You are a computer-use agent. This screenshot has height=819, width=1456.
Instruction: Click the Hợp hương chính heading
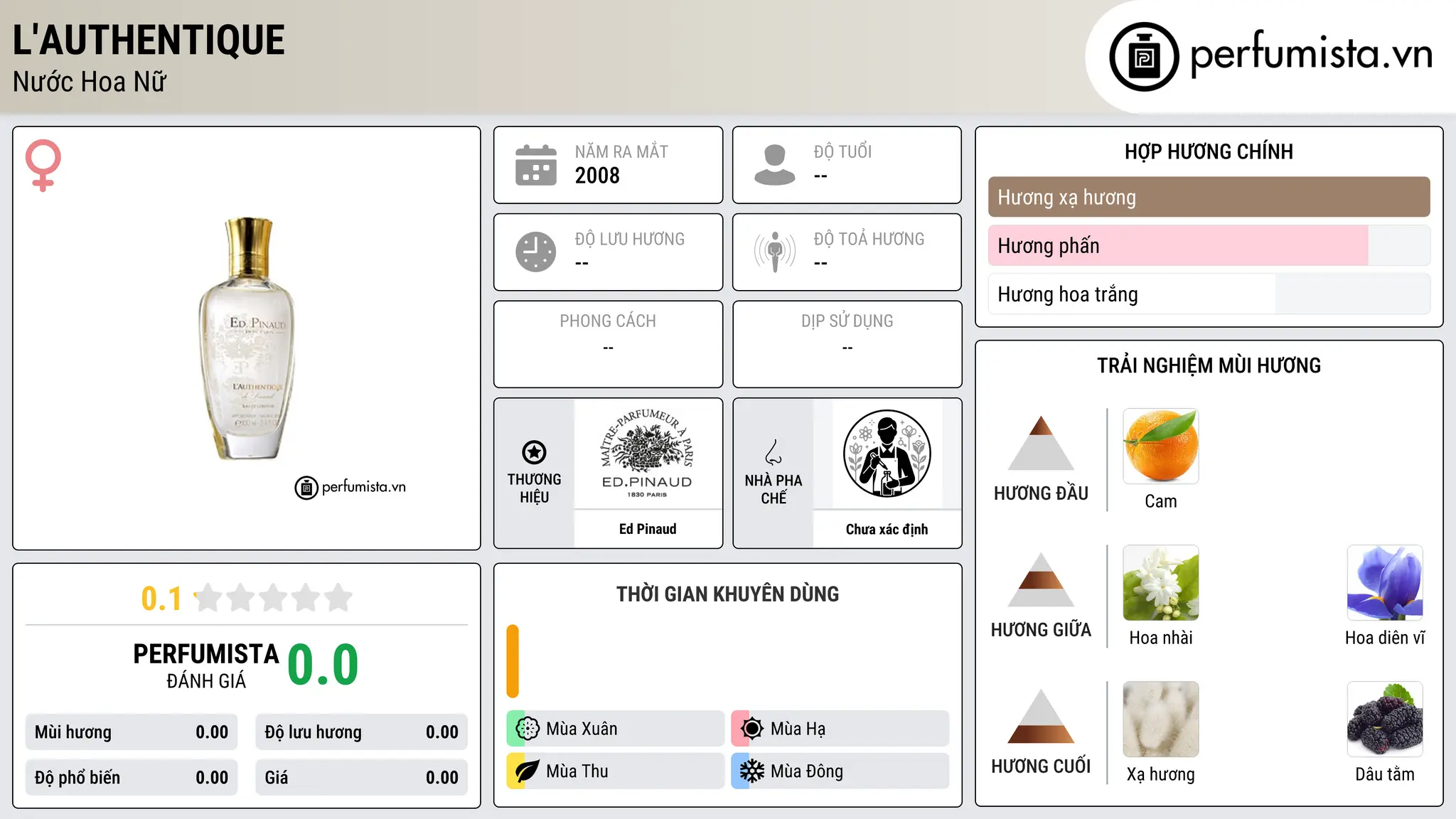tap(1209, 151)
